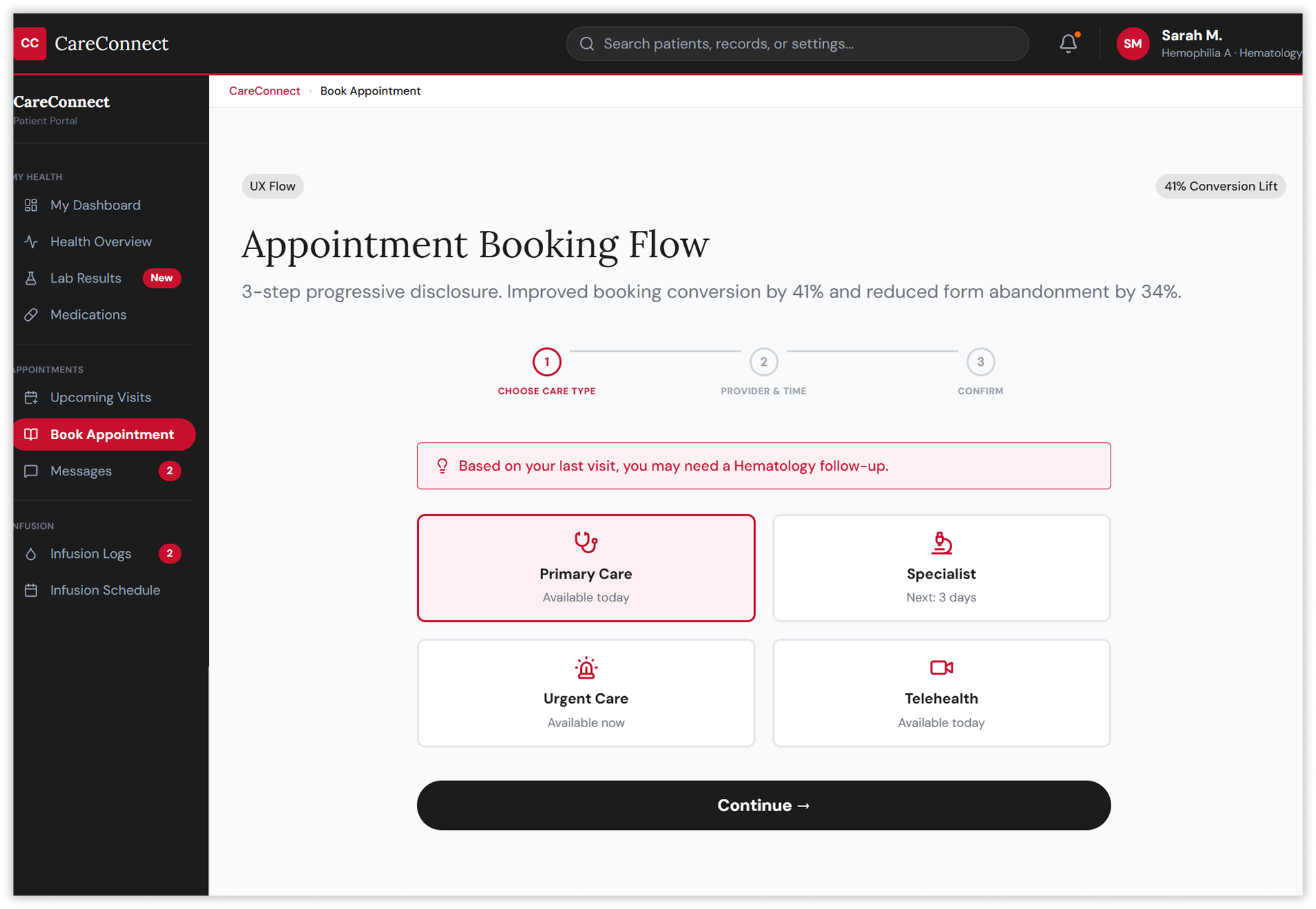
Task: Go to step 2 Provider & Time
Action: [x=763, y=363]
